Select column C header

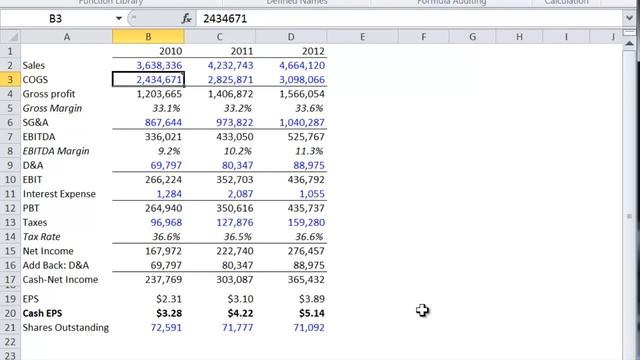click(x=220, y=37)
